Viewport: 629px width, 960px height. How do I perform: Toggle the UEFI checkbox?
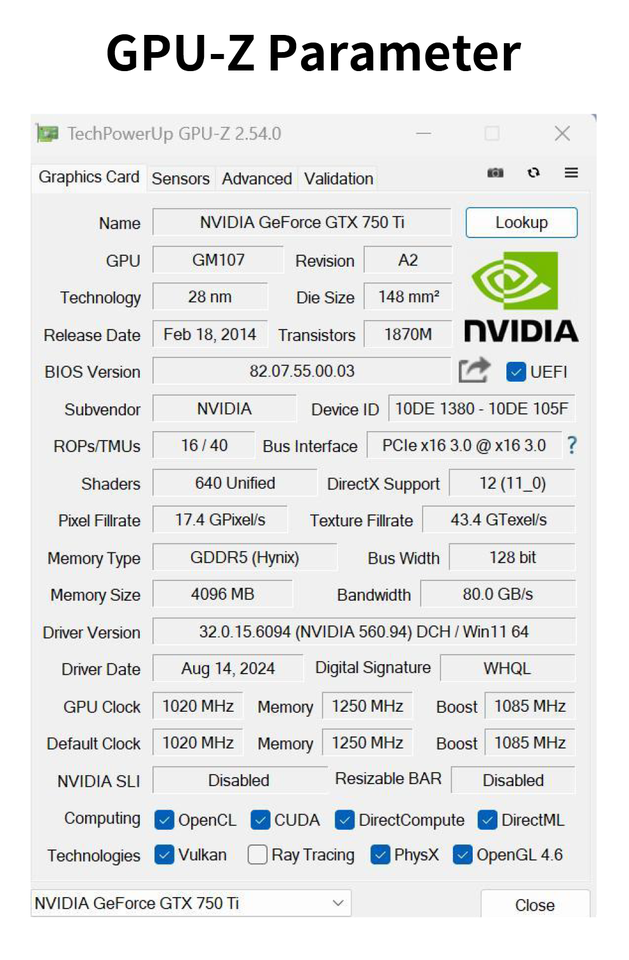point(516,372)
